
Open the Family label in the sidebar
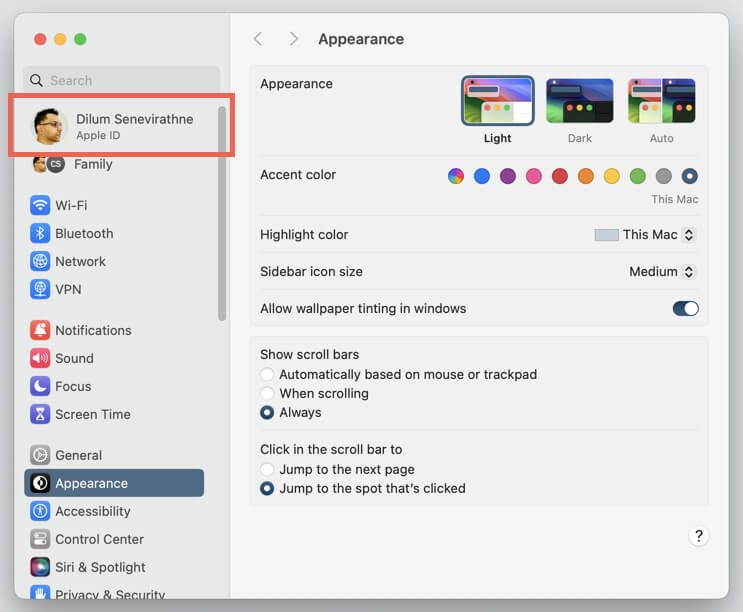pos(93,164)
